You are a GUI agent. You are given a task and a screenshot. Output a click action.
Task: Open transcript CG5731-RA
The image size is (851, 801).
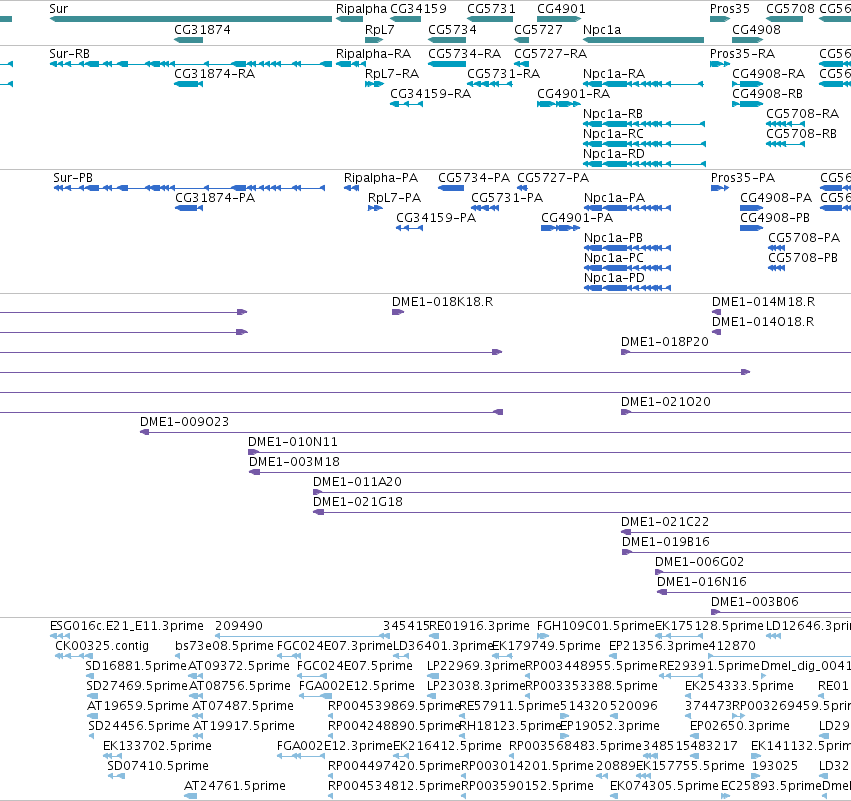(490, 84)
